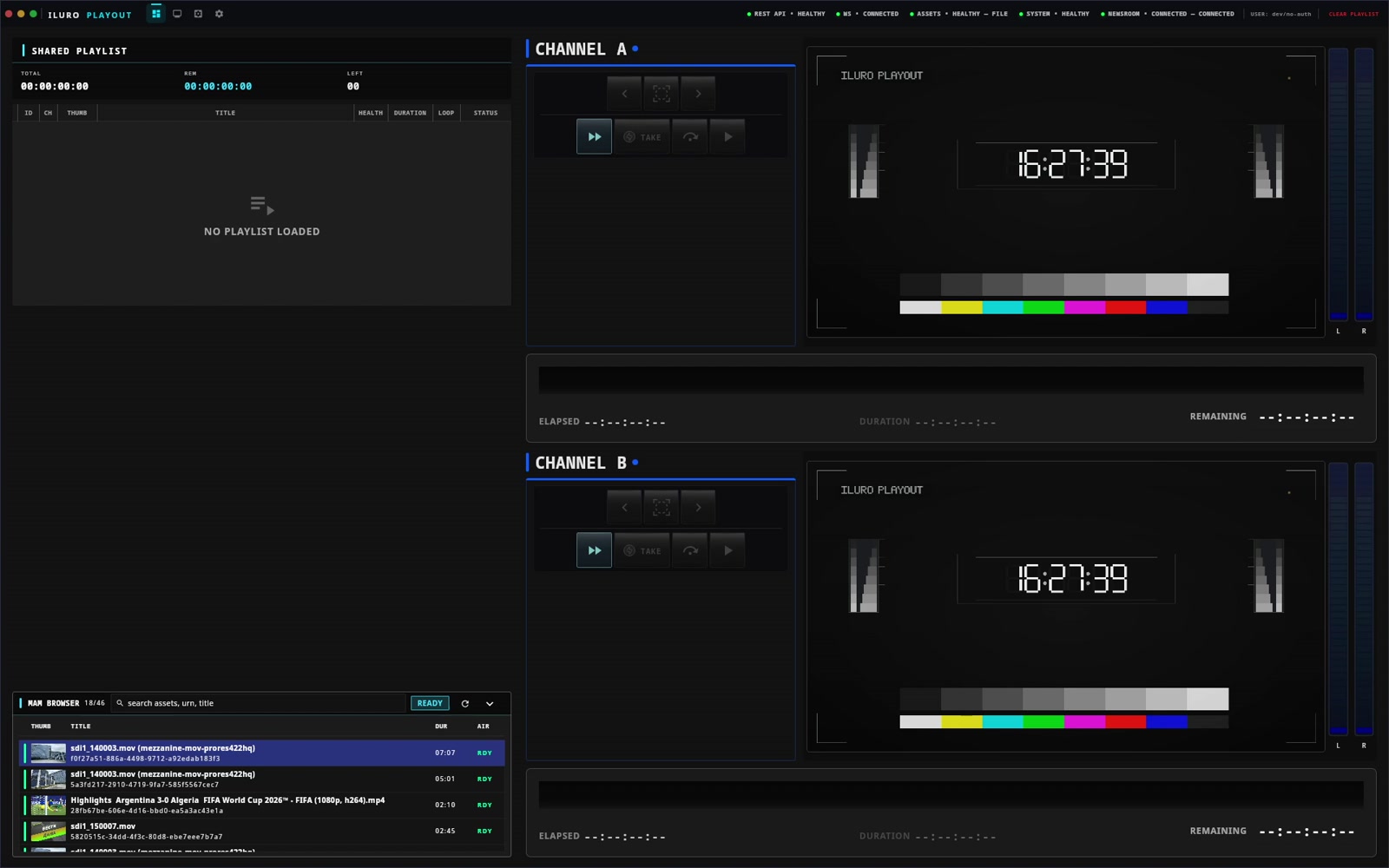This screenshot has width=1389, height=868.
Task: Click the Assets Healthy File status indicator
Action: [958, 14]
